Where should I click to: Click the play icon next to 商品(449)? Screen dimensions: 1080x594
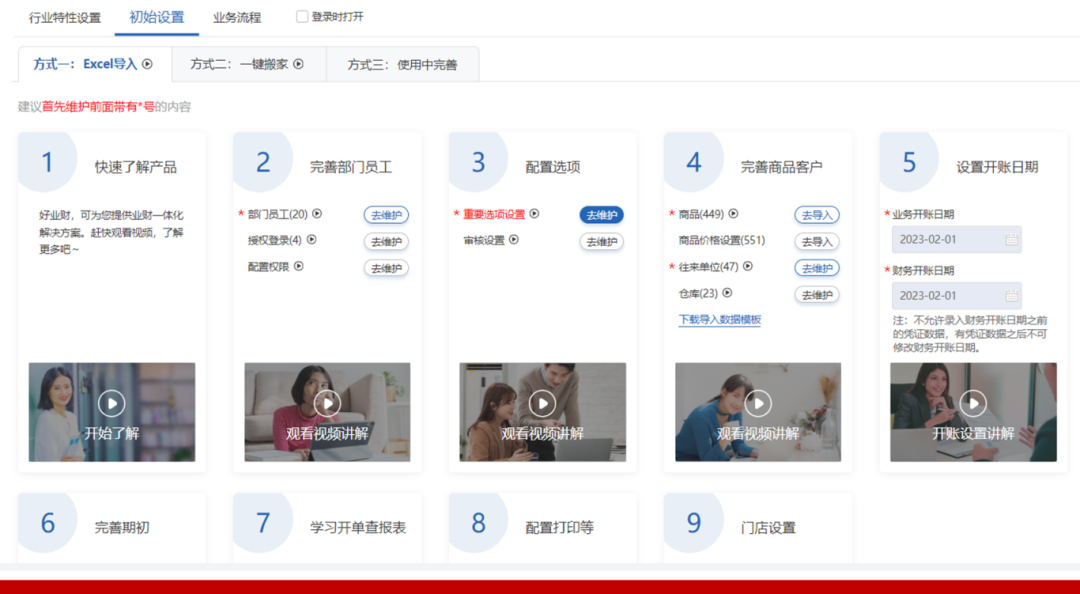tap(734, 214)
